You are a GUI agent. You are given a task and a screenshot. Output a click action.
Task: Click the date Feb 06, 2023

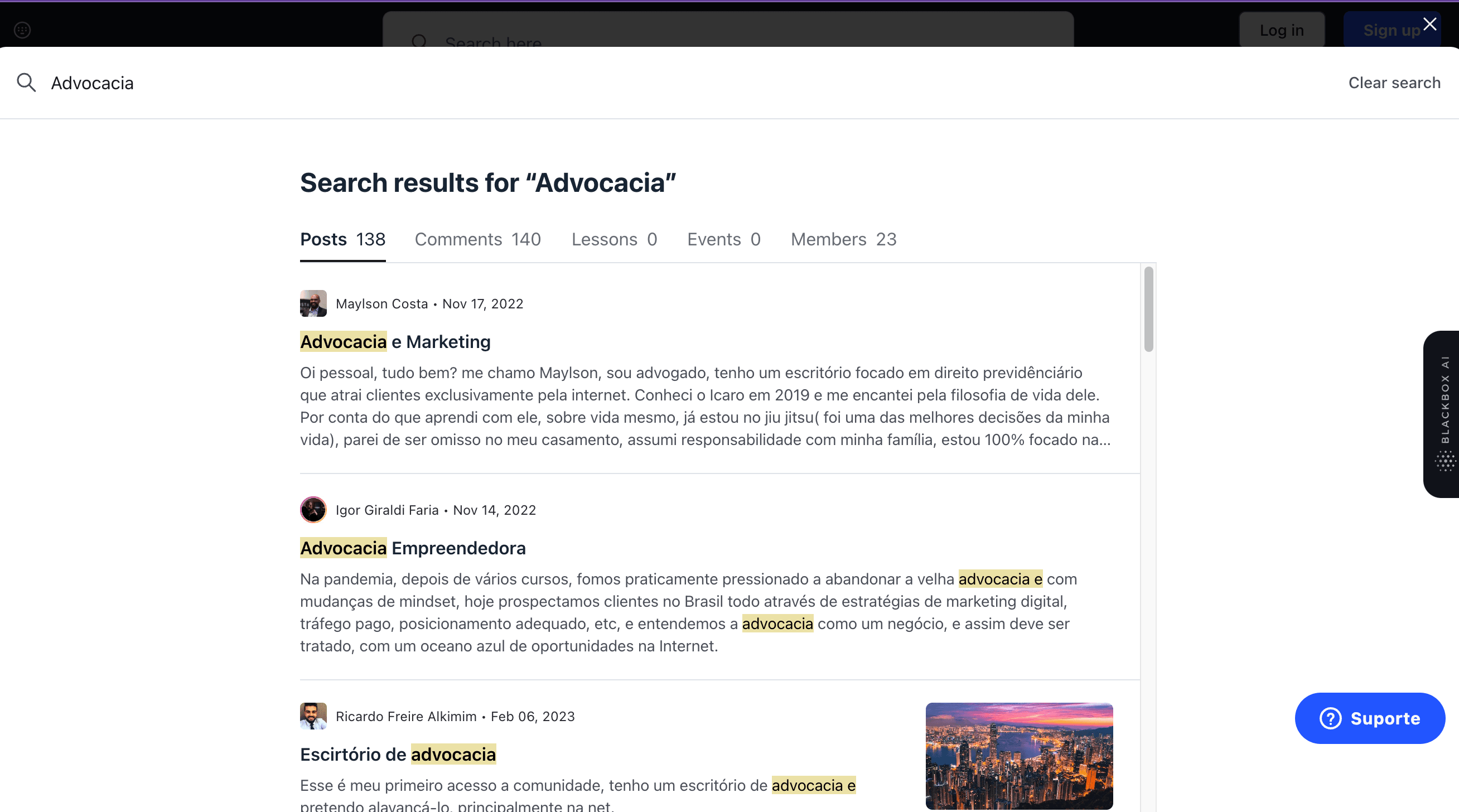(x=533, y=716)
